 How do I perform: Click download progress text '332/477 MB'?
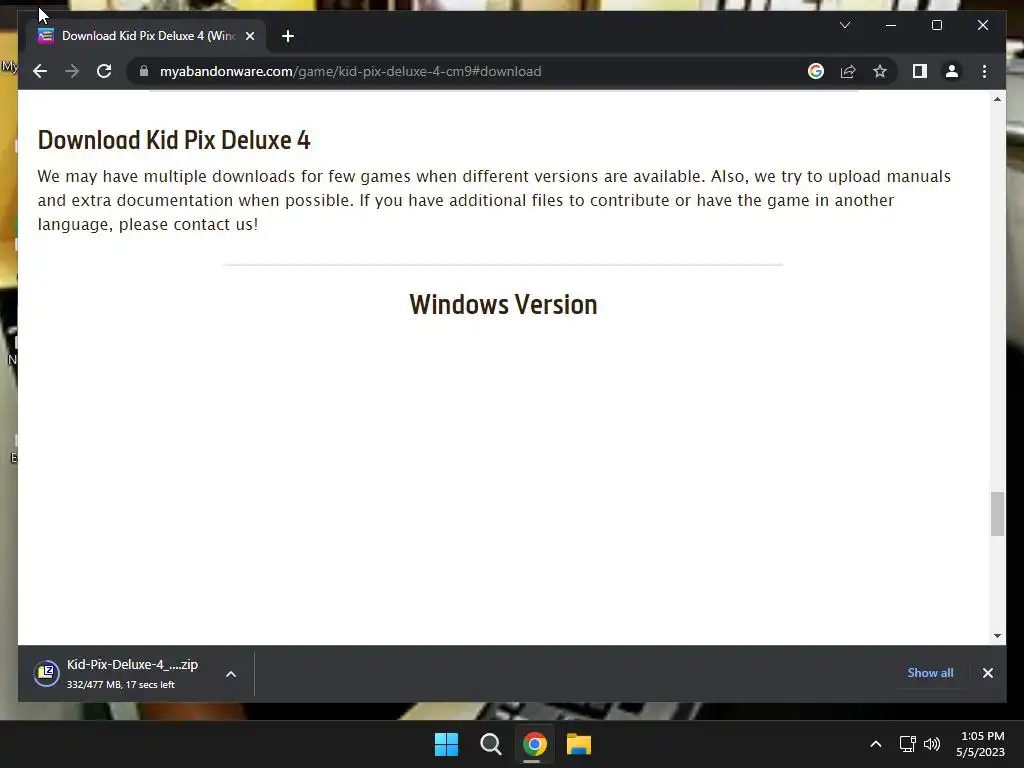93,684
